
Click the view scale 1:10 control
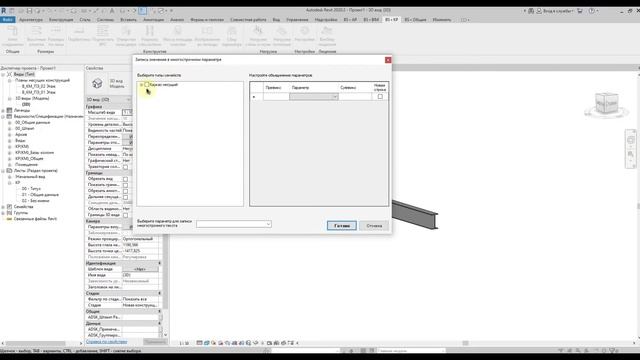point(184,343)
